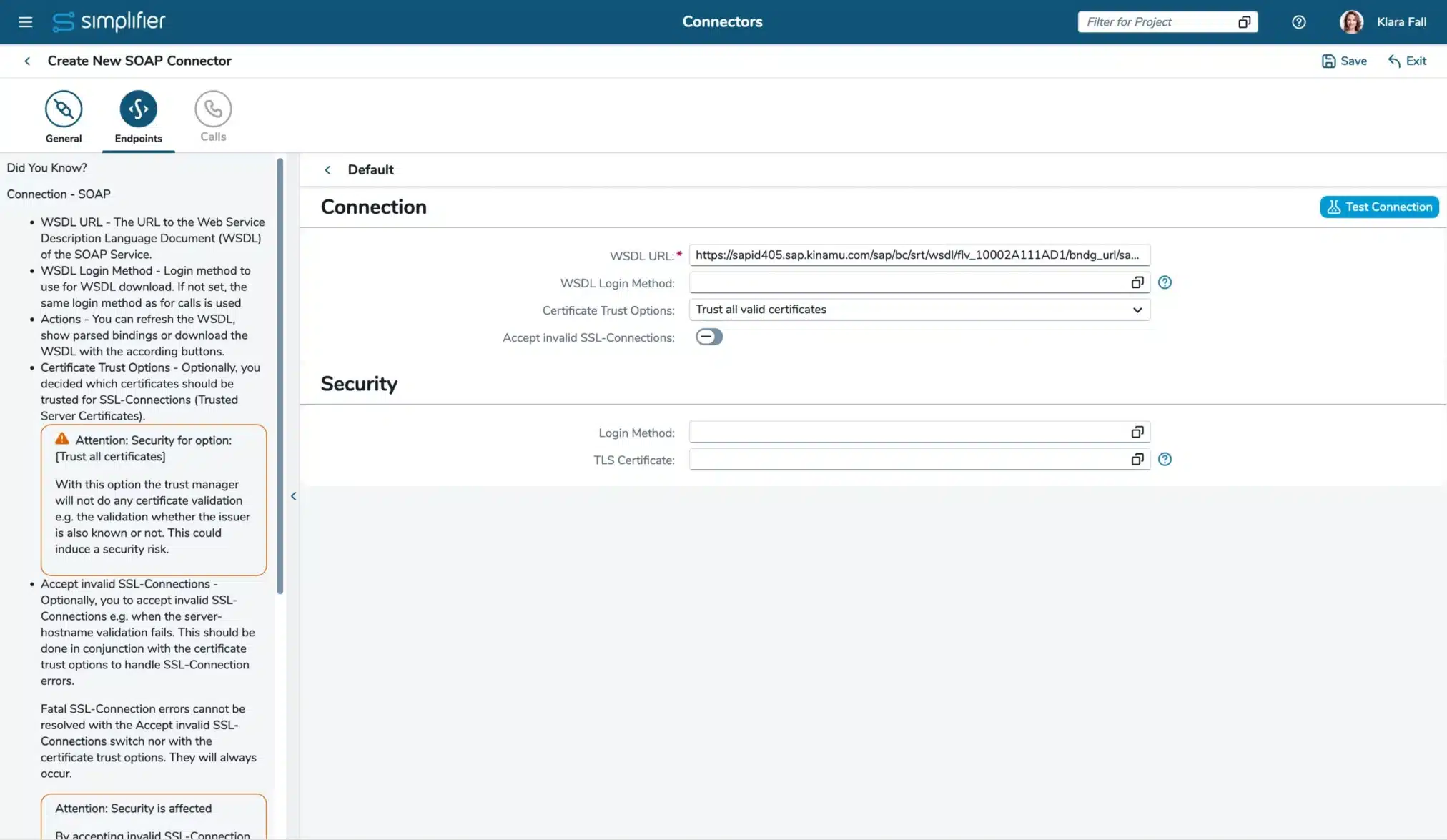Switch to the Endpoints tab

pos(138,109)
